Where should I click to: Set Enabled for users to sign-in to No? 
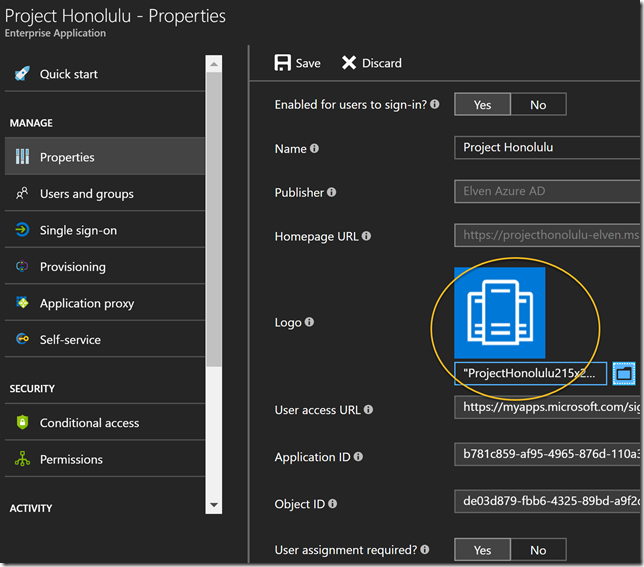(x=538, y=104)
